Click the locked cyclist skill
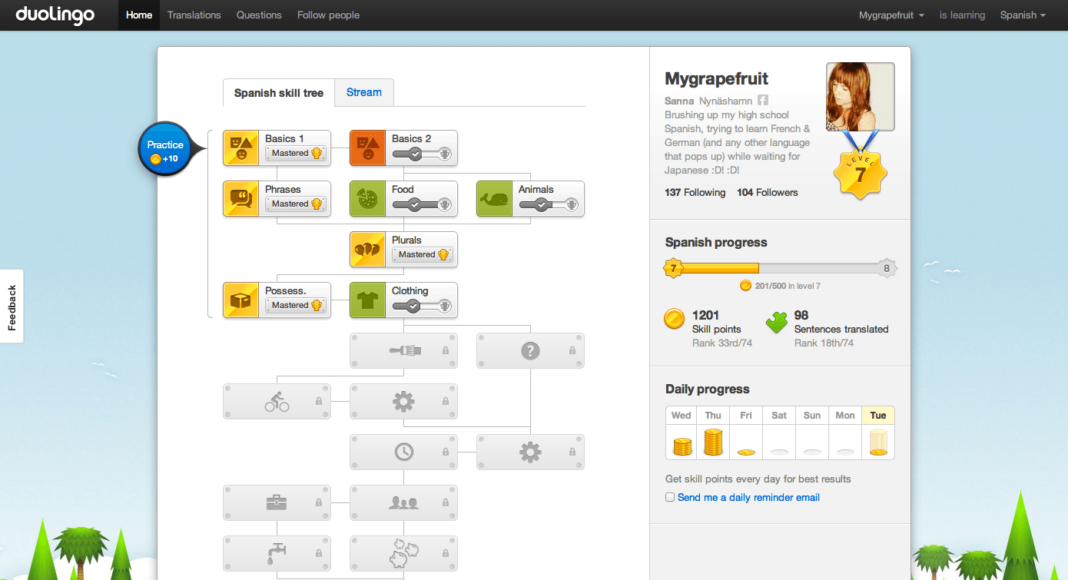The width and height of the screenshot is (1068, 580). [x=277, y=401]
